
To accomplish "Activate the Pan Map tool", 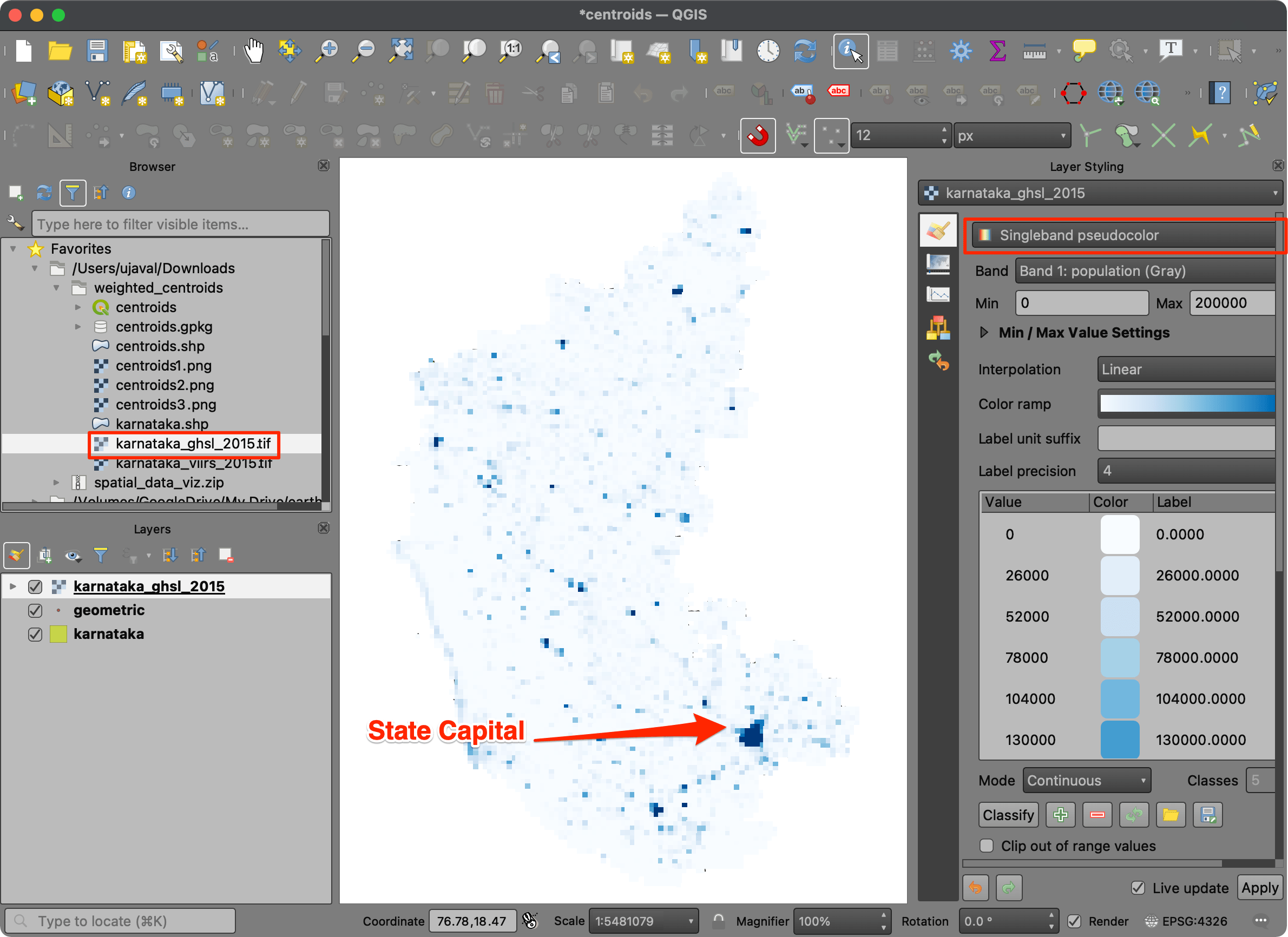I will click(254, 50).
